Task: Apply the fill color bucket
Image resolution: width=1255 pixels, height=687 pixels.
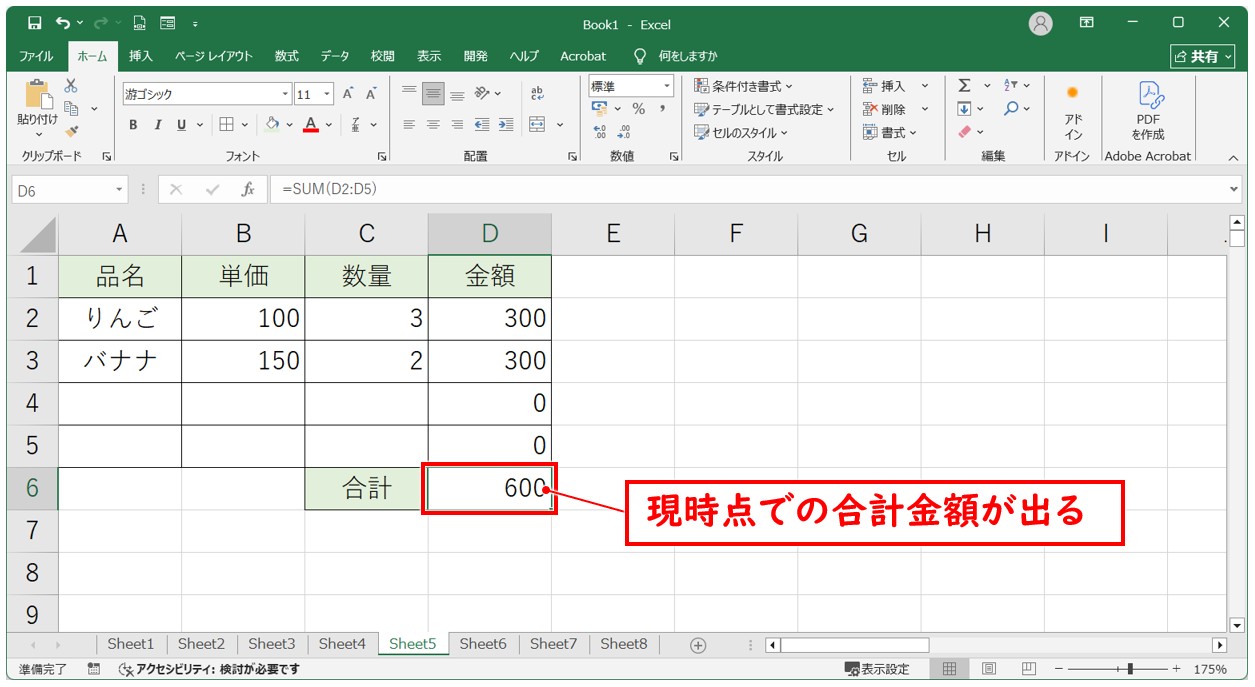Action: point(272,125)
